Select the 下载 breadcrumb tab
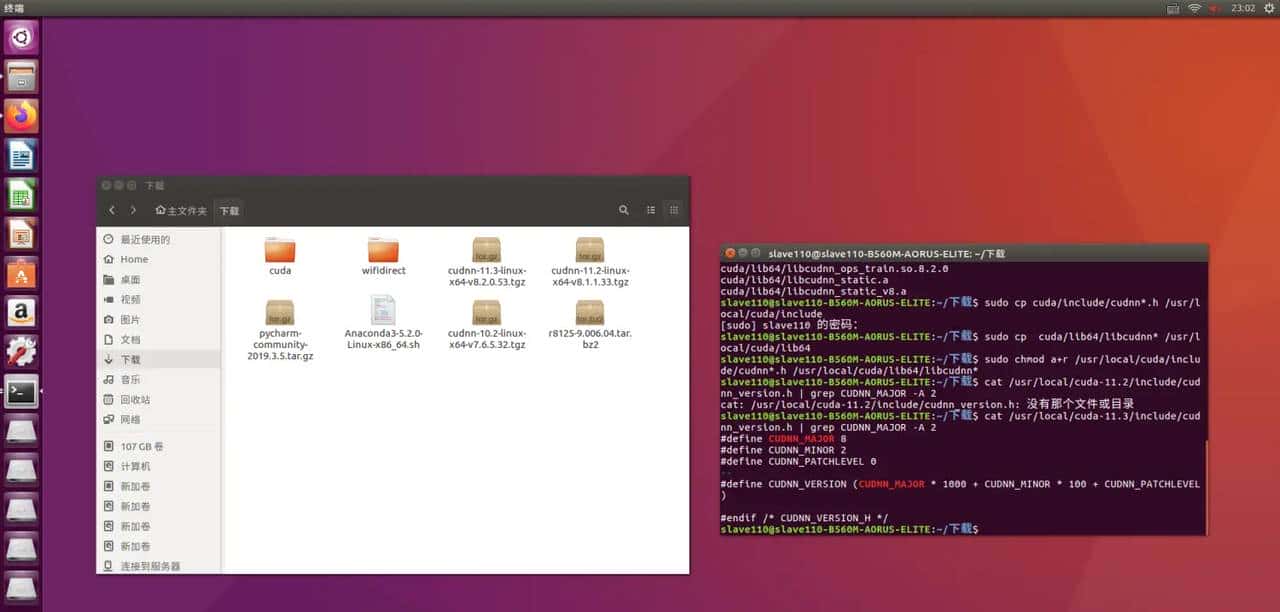1280x612 pixels. click(x=229, y=210)
